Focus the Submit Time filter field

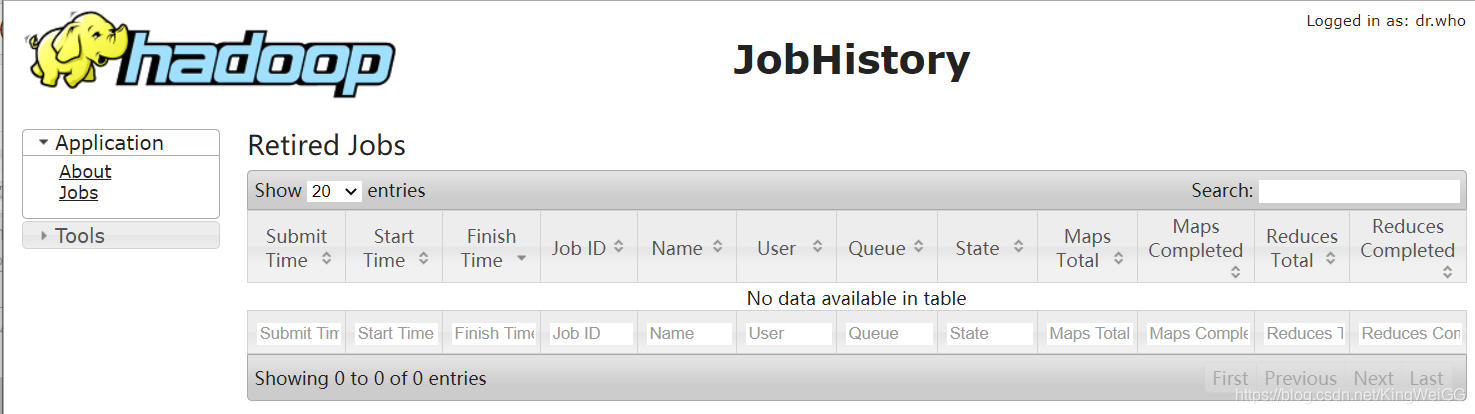[298, 334]
